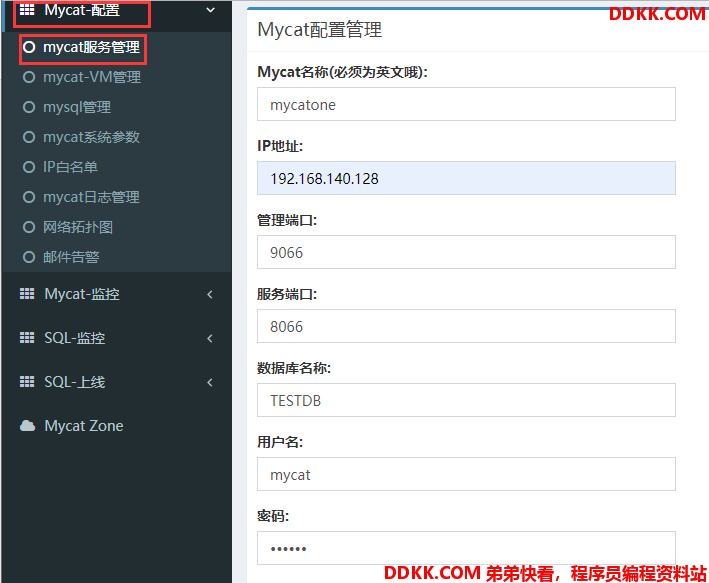The height and width of the screenshot is (583, 709).
Task: Click the 服务端口 label
Action: 287,294
